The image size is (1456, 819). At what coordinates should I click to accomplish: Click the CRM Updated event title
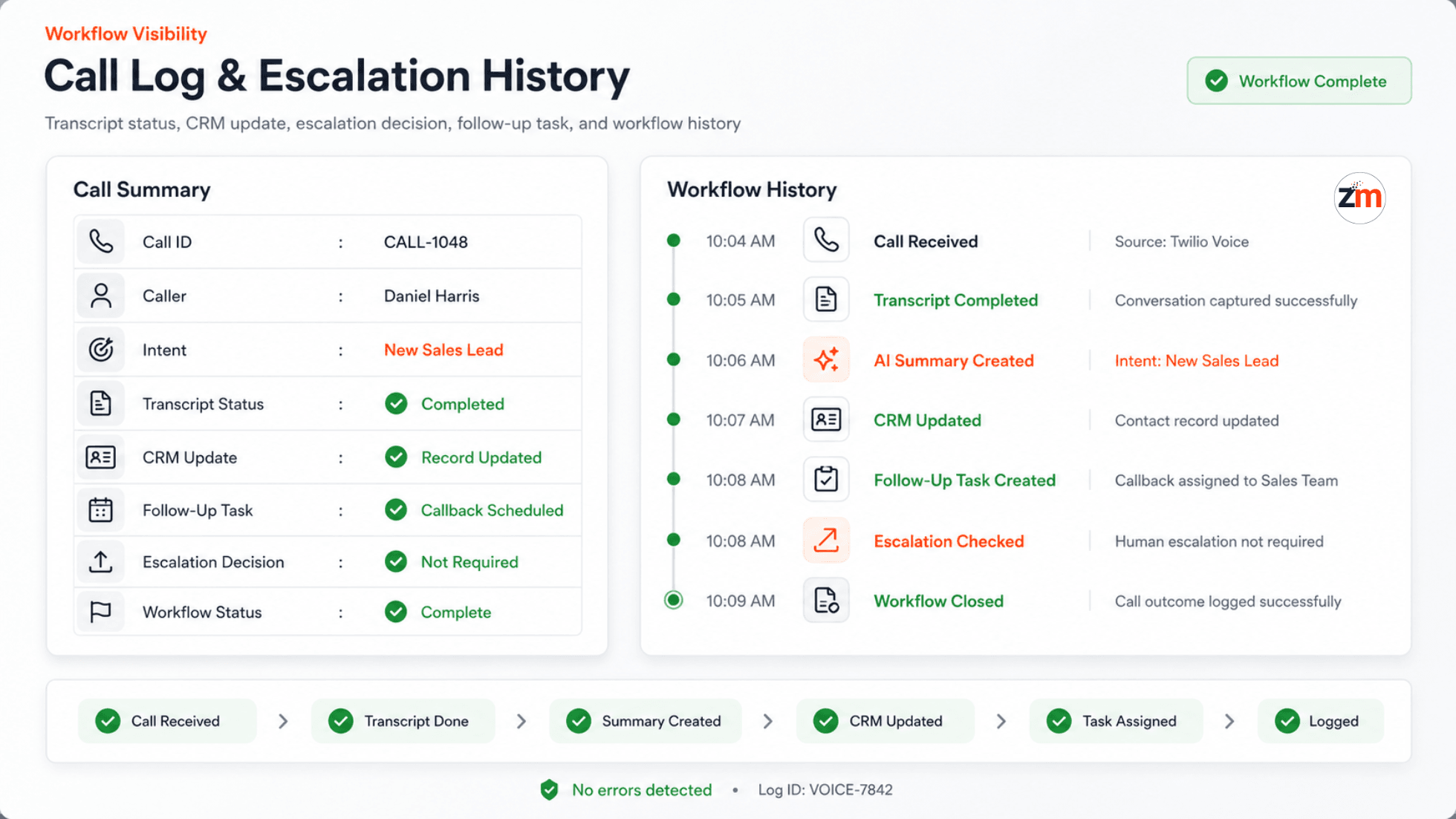(927, 420)
